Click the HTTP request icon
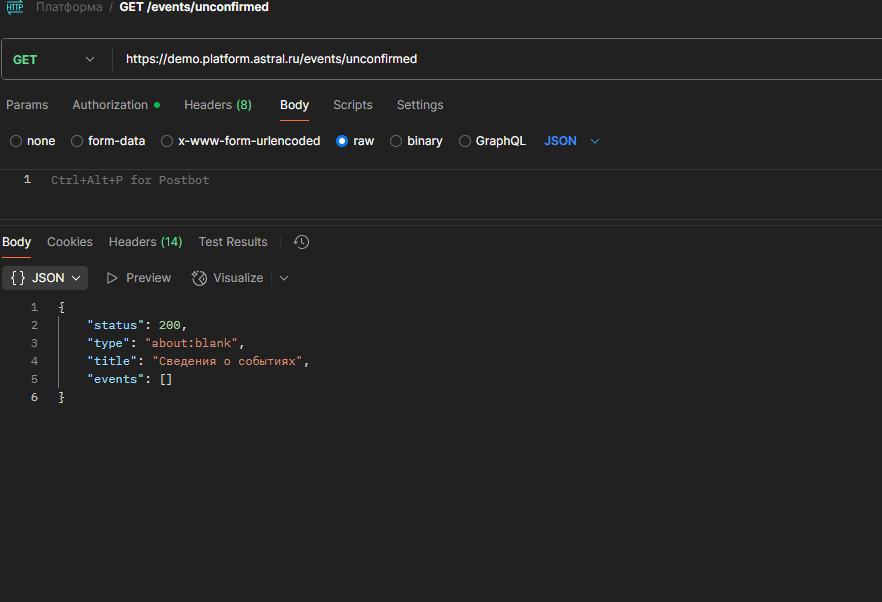This screenshot has width=882, height=602. tap(15, 7)
